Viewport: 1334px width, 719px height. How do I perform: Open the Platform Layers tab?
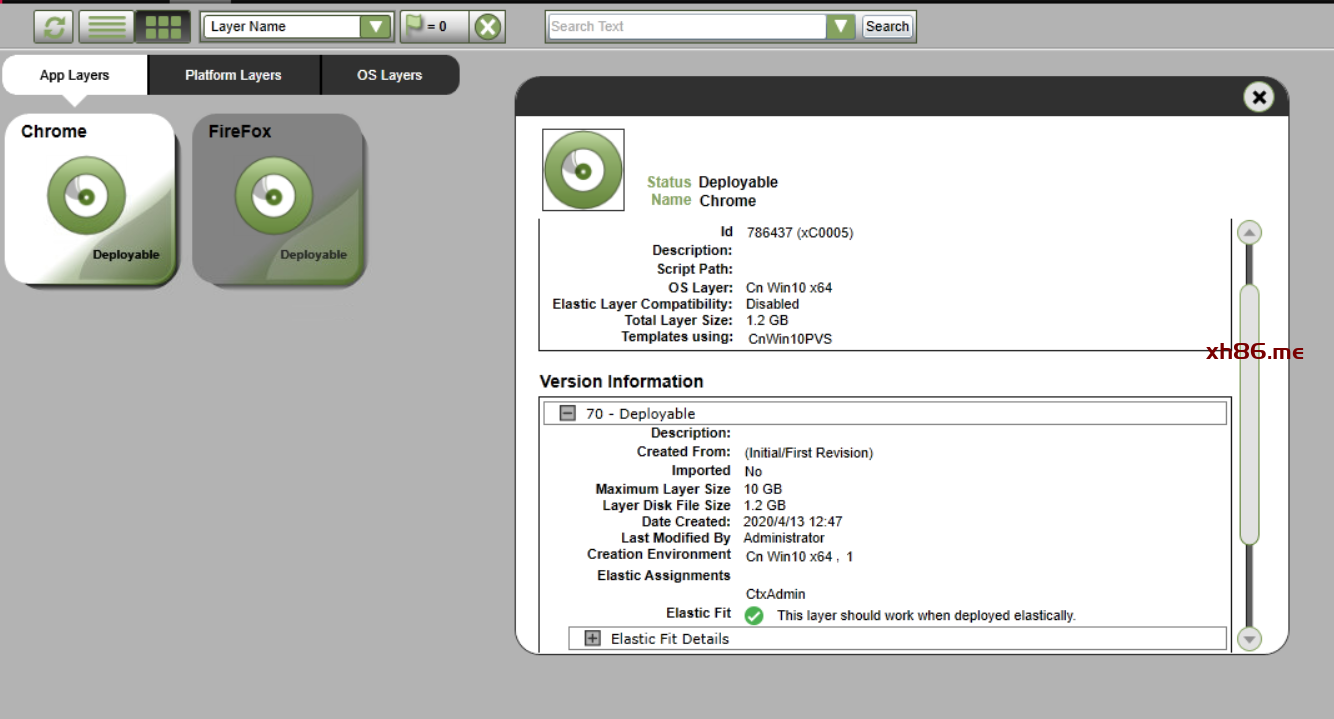click(233, 75)
